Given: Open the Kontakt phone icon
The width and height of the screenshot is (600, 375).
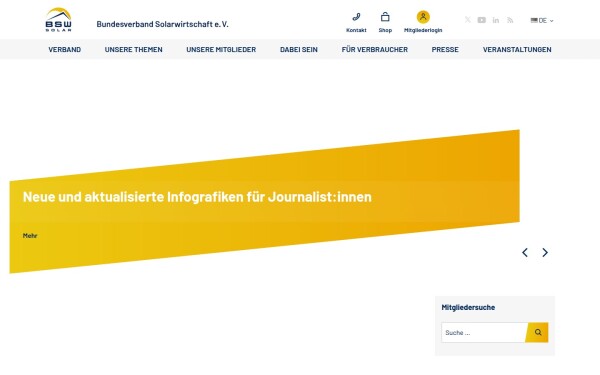Looking at the screenshot, I should [356, 17].
